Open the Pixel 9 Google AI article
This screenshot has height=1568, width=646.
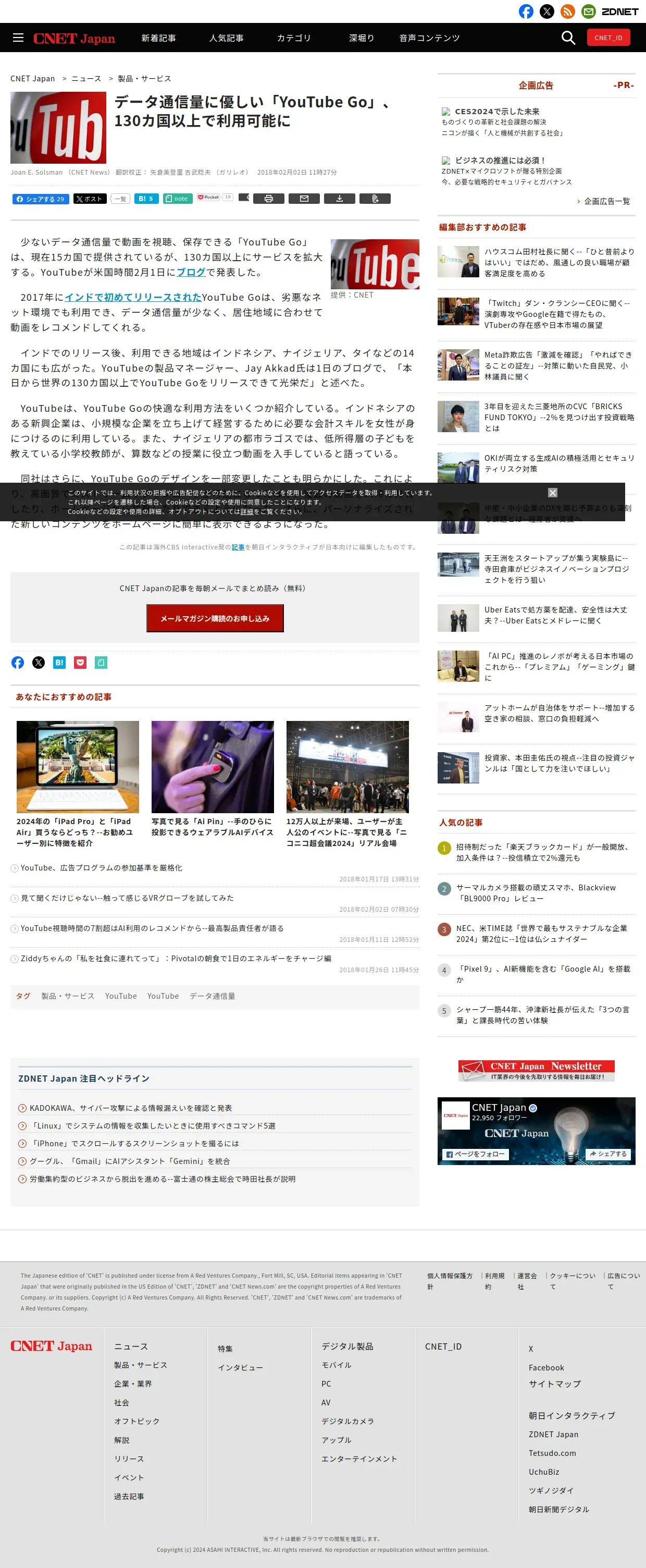click(x=543, y=974)
